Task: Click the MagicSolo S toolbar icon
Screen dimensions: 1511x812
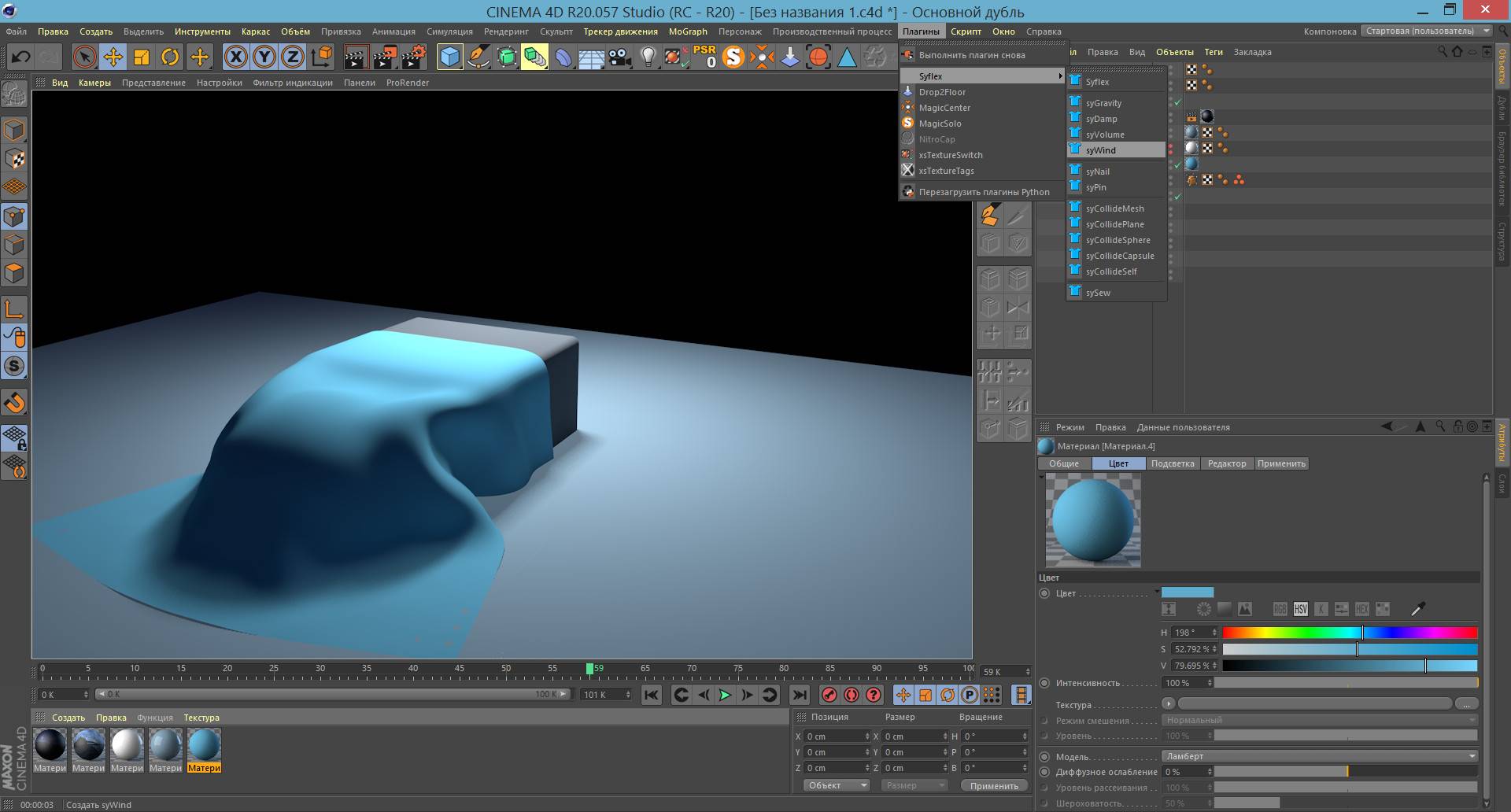Action: click(733, 57)
